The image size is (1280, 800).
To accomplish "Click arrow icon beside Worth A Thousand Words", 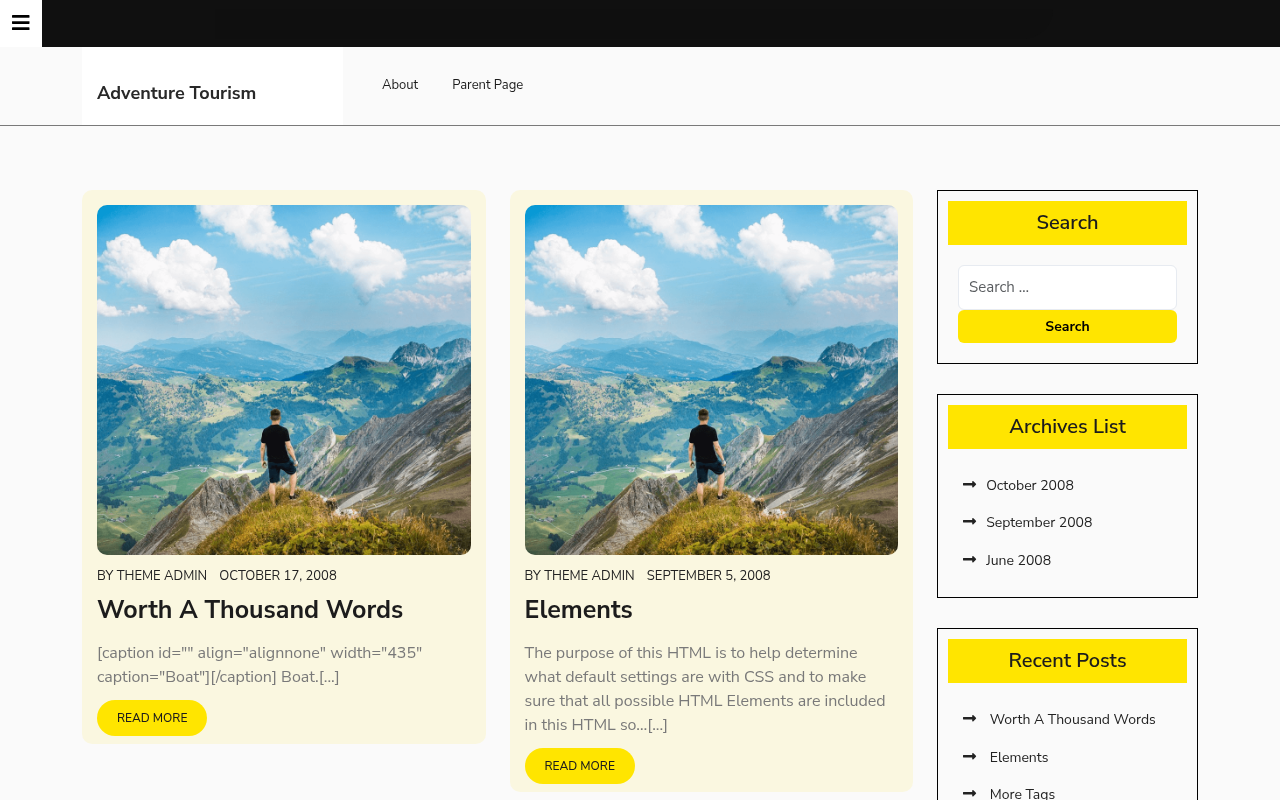I will (x=969, y=719).
